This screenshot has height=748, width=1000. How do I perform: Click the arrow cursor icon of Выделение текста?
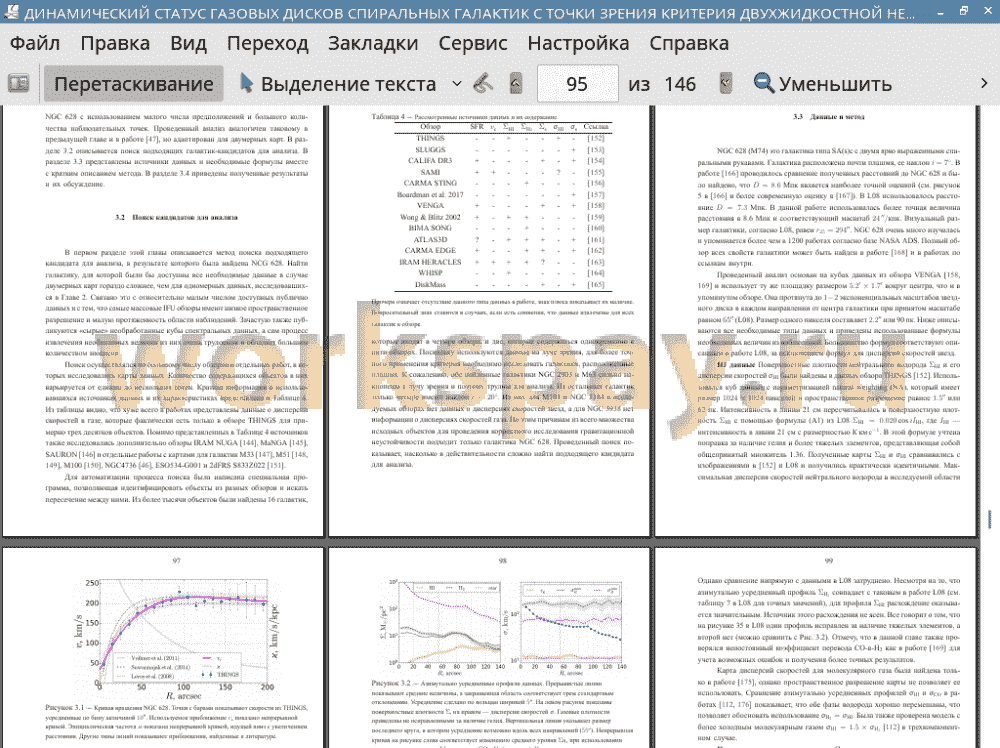click(x=247, y=83)
